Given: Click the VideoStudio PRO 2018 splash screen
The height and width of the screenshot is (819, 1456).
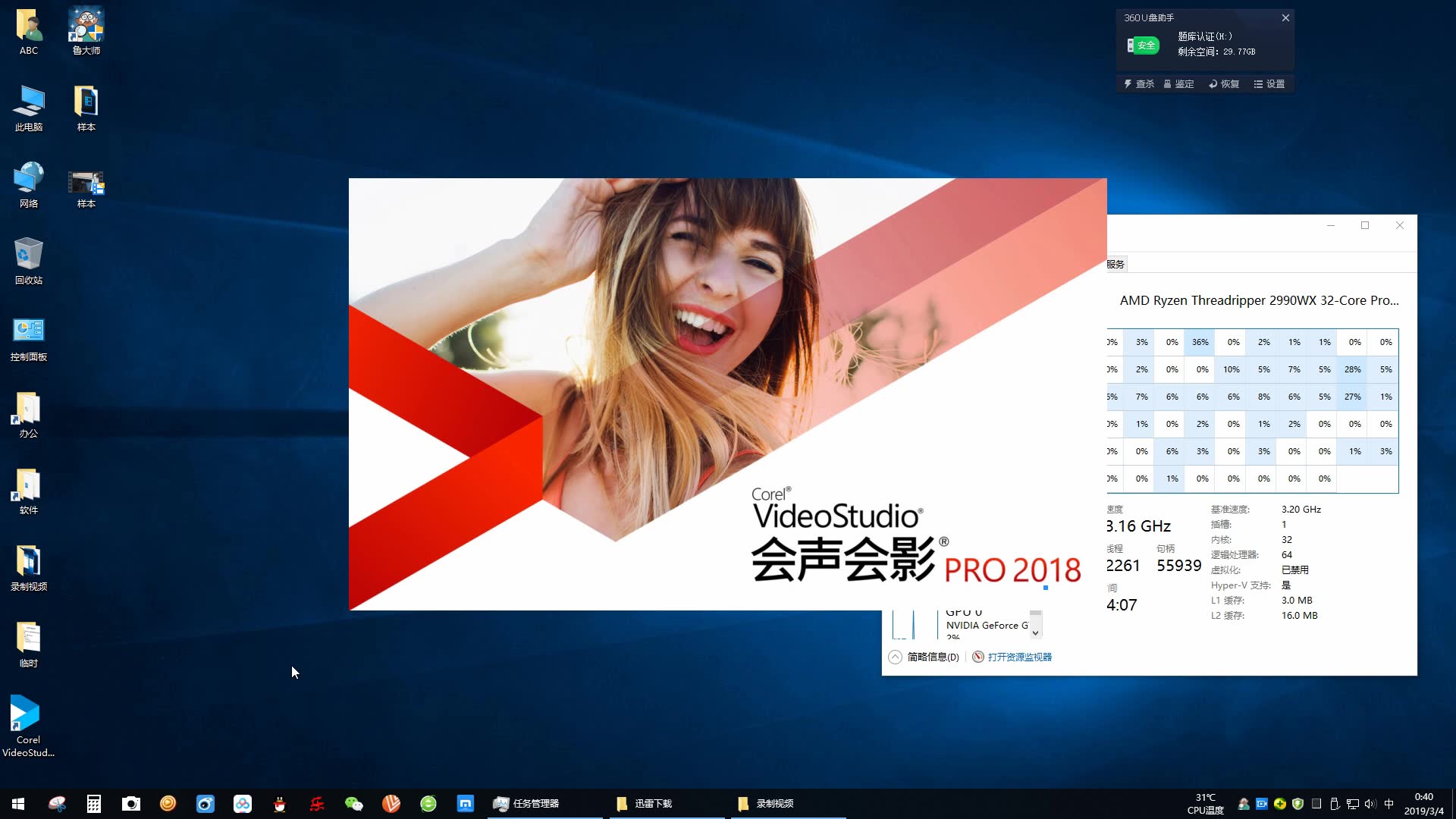Looking at the screenshot, I should (x=728, y=394).
